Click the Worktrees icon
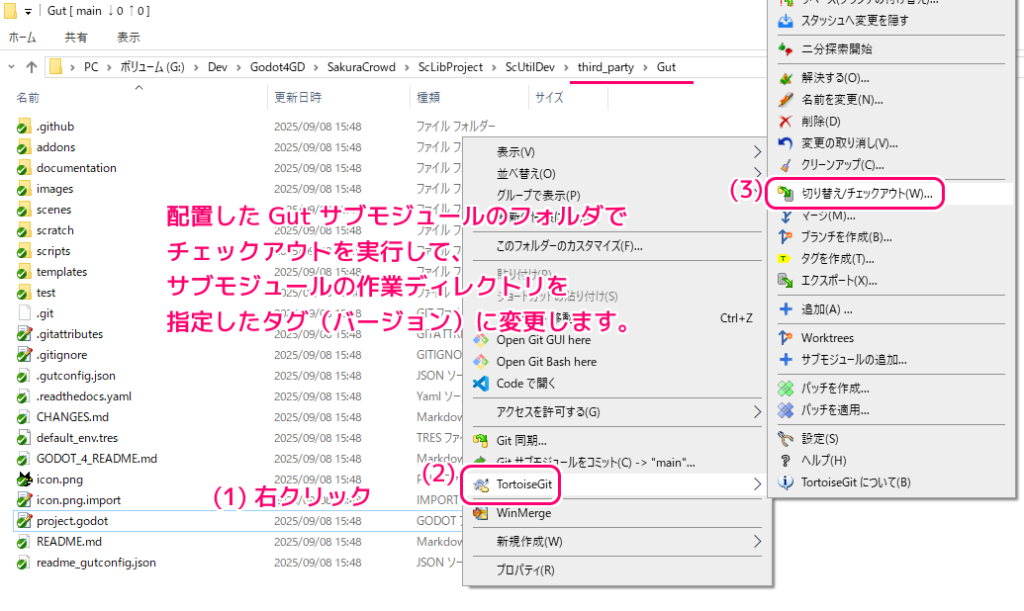1024x611 pixels. [786, 338]
